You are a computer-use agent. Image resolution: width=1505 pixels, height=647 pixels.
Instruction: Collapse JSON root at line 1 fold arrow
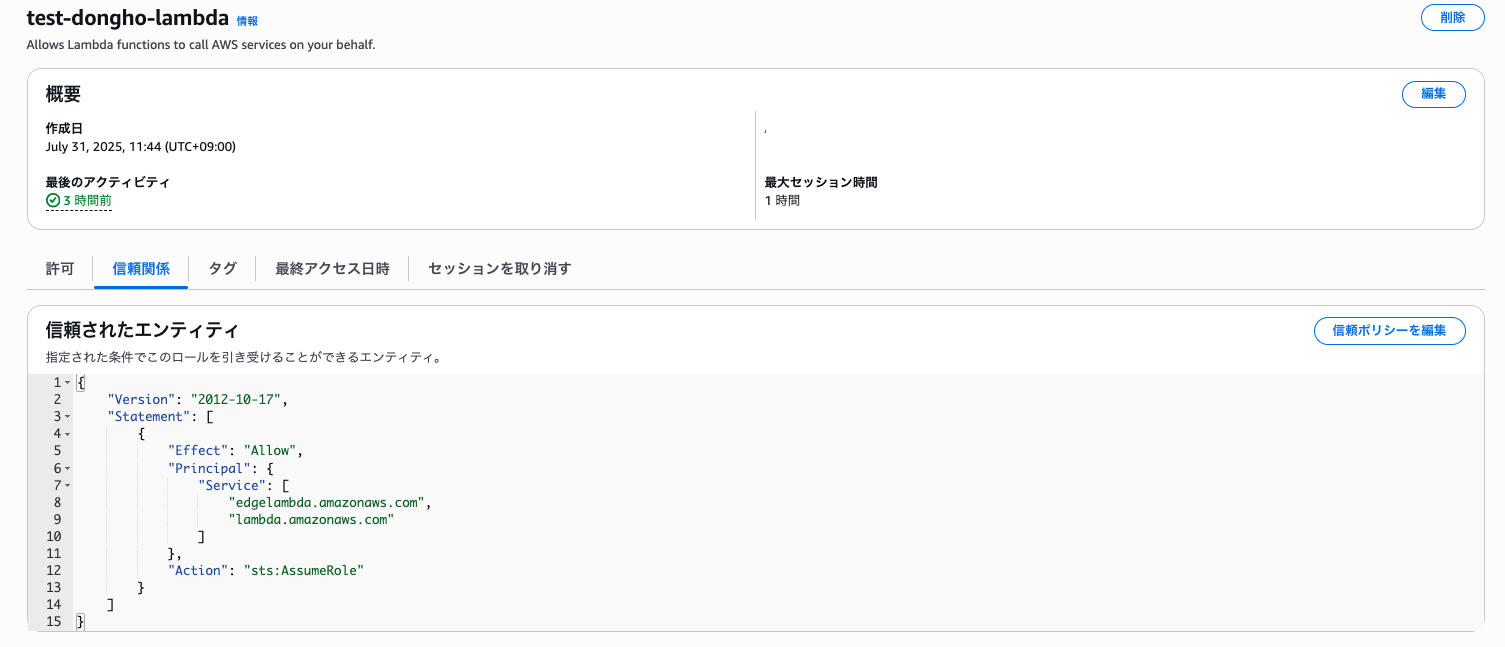(x=67, y=383)
